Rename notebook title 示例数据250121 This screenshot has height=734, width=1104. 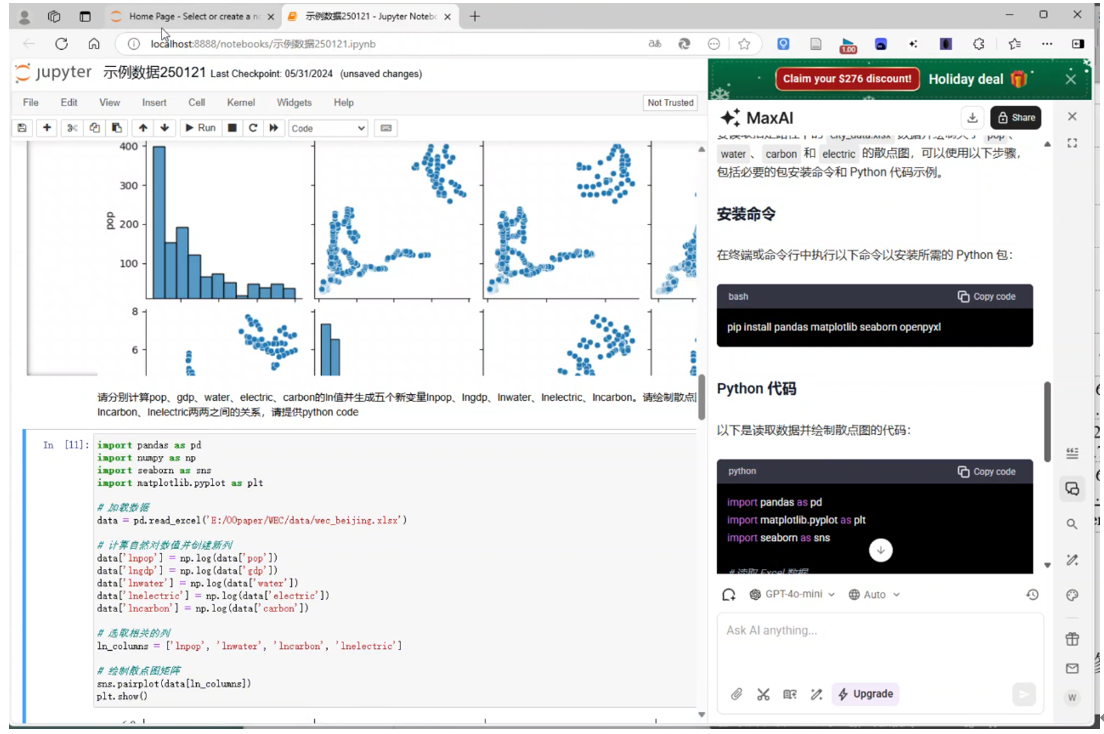pyautogui.click(x=154, y=73)
